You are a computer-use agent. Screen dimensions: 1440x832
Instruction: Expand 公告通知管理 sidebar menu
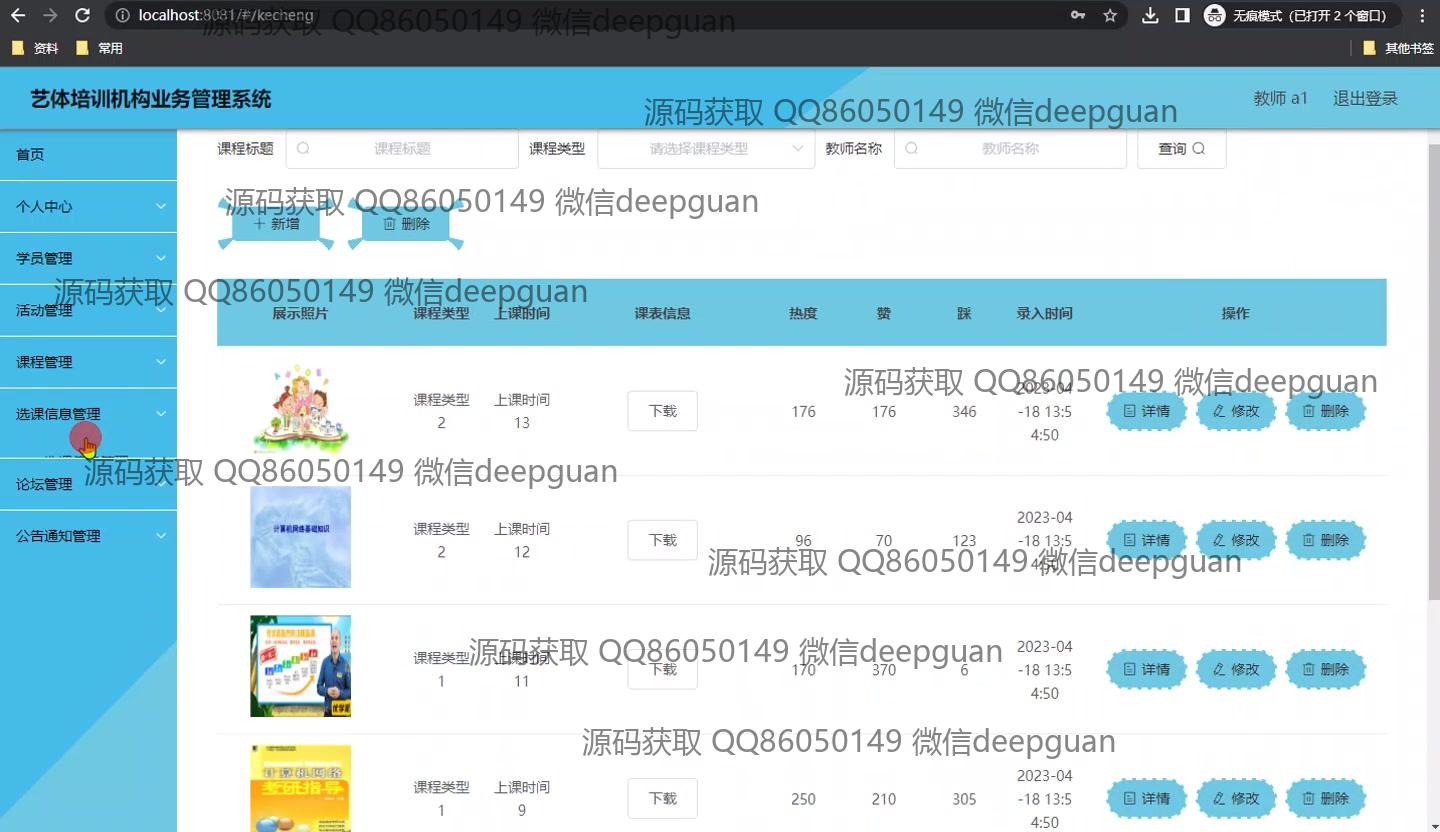click(88, 536)
